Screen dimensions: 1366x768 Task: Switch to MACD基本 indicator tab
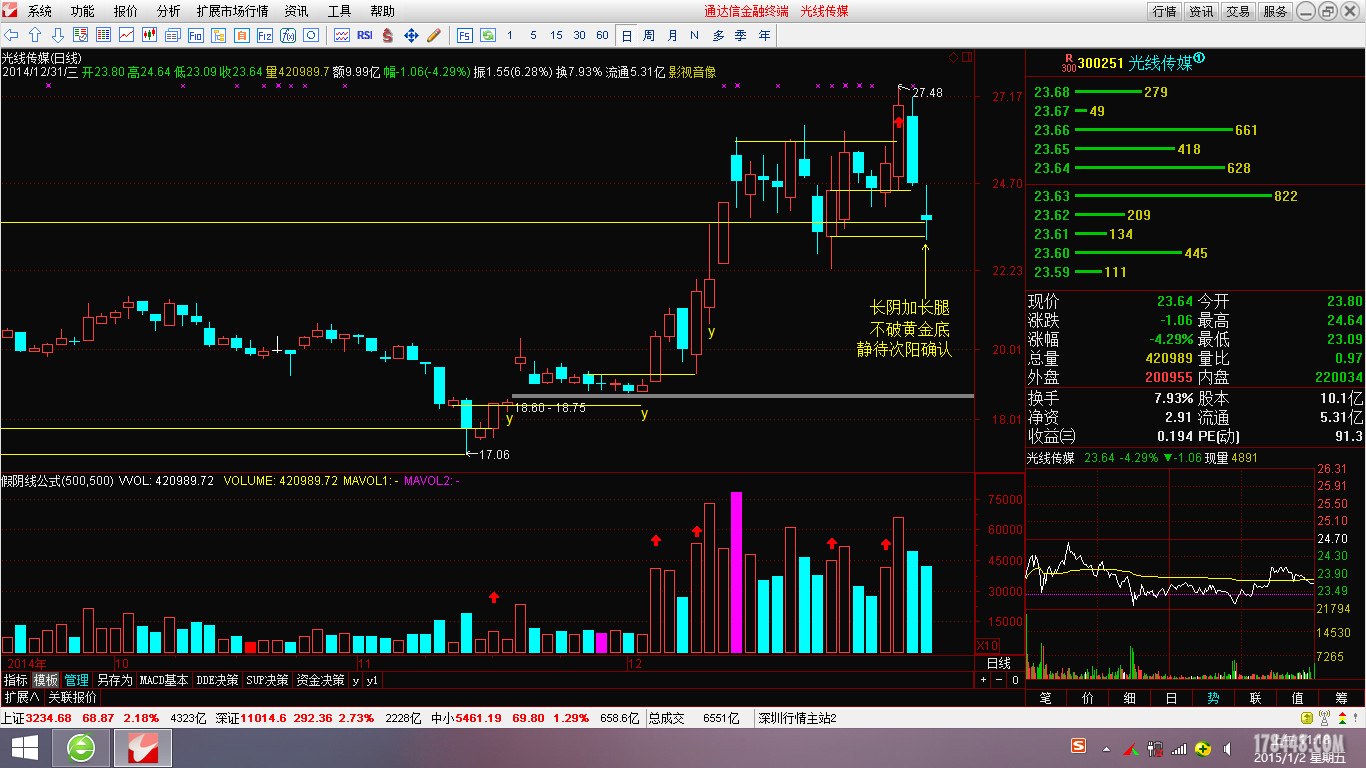[x=164, y=680]
